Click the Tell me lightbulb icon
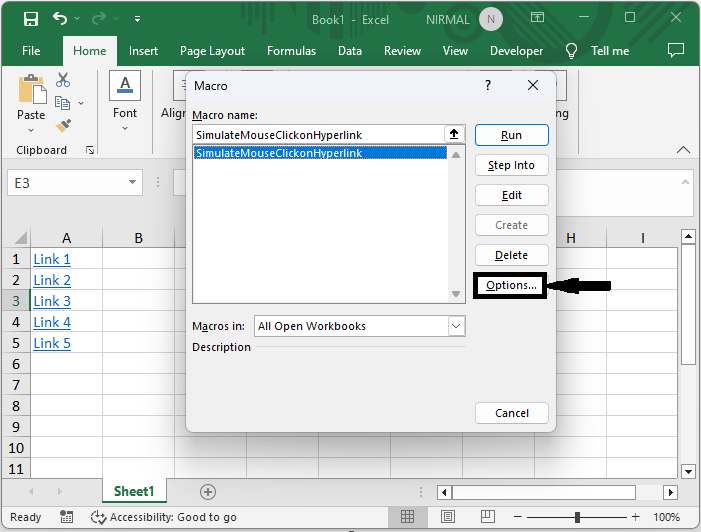 tap(571, 51)
